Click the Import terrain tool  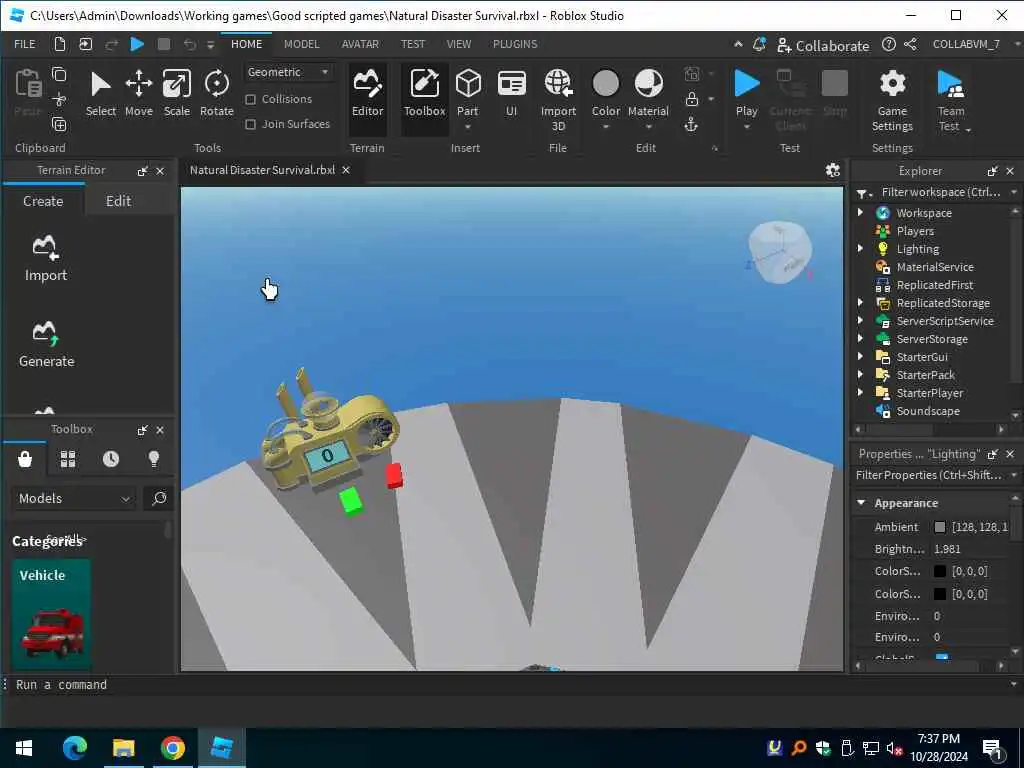pos(46,259)
